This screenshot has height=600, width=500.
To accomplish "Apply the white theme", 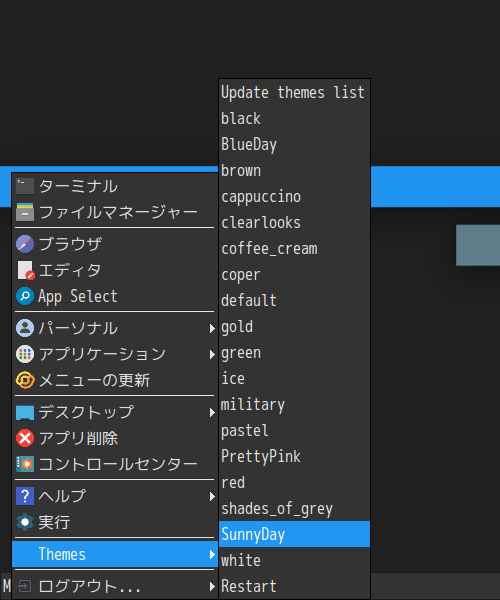I will (294, 561).
